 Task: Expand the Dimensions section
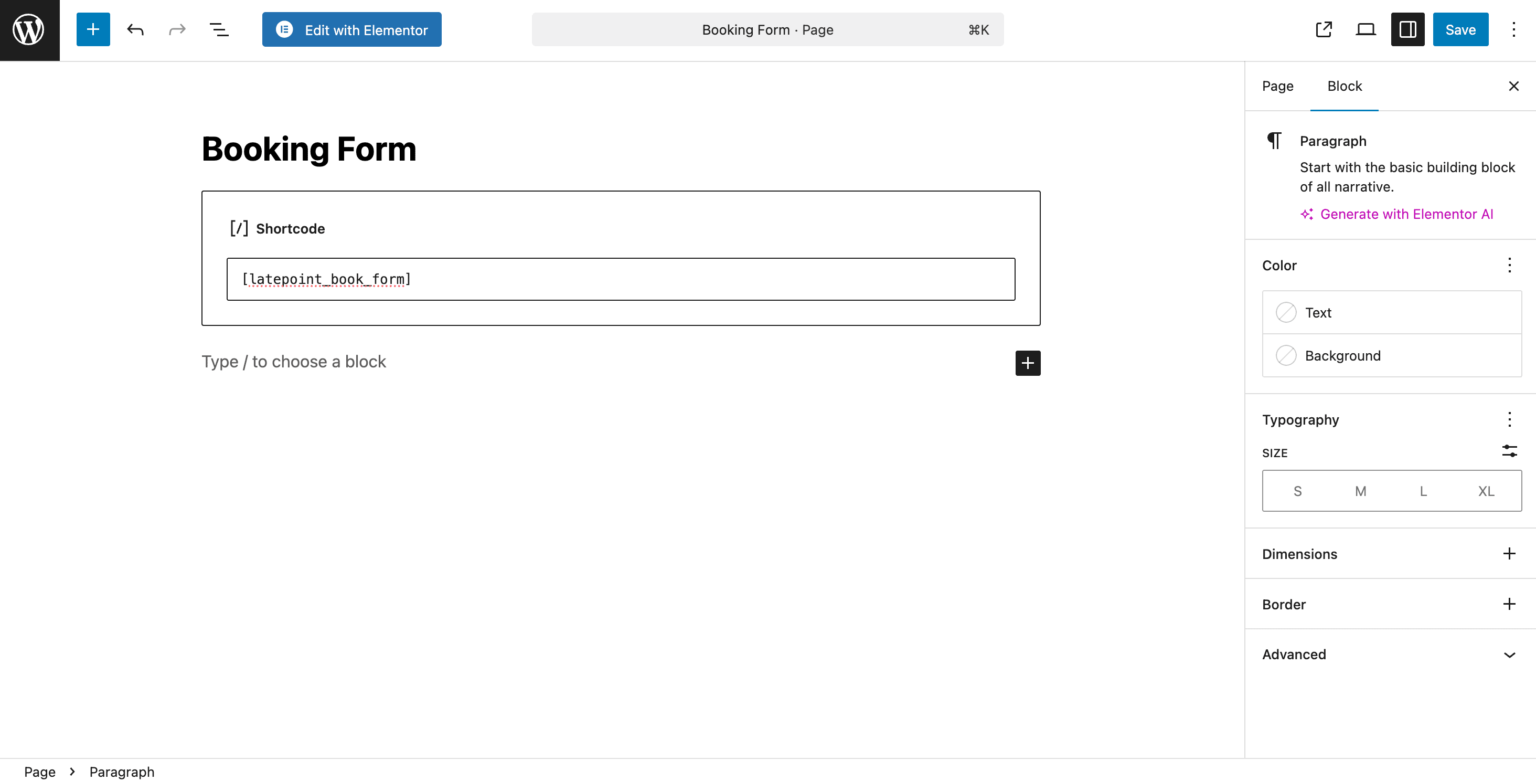tap(1508, 553)
